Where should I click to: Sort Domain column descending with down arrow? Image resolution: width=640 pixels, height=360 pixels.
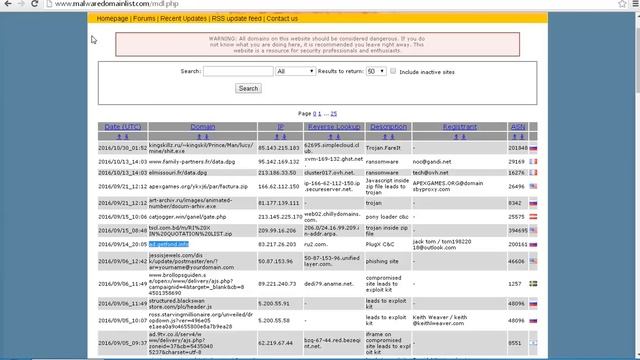(x=207, y=137)
